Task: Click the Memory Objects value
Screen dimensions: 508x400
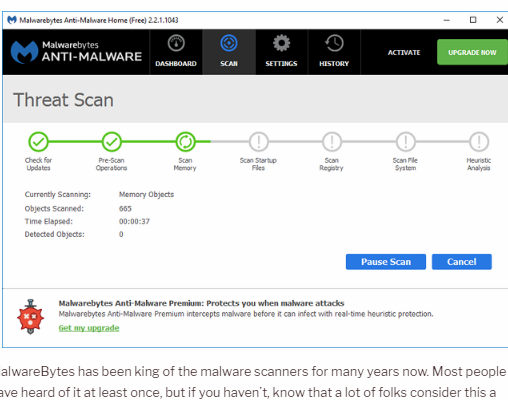Action: pos(146,194)
